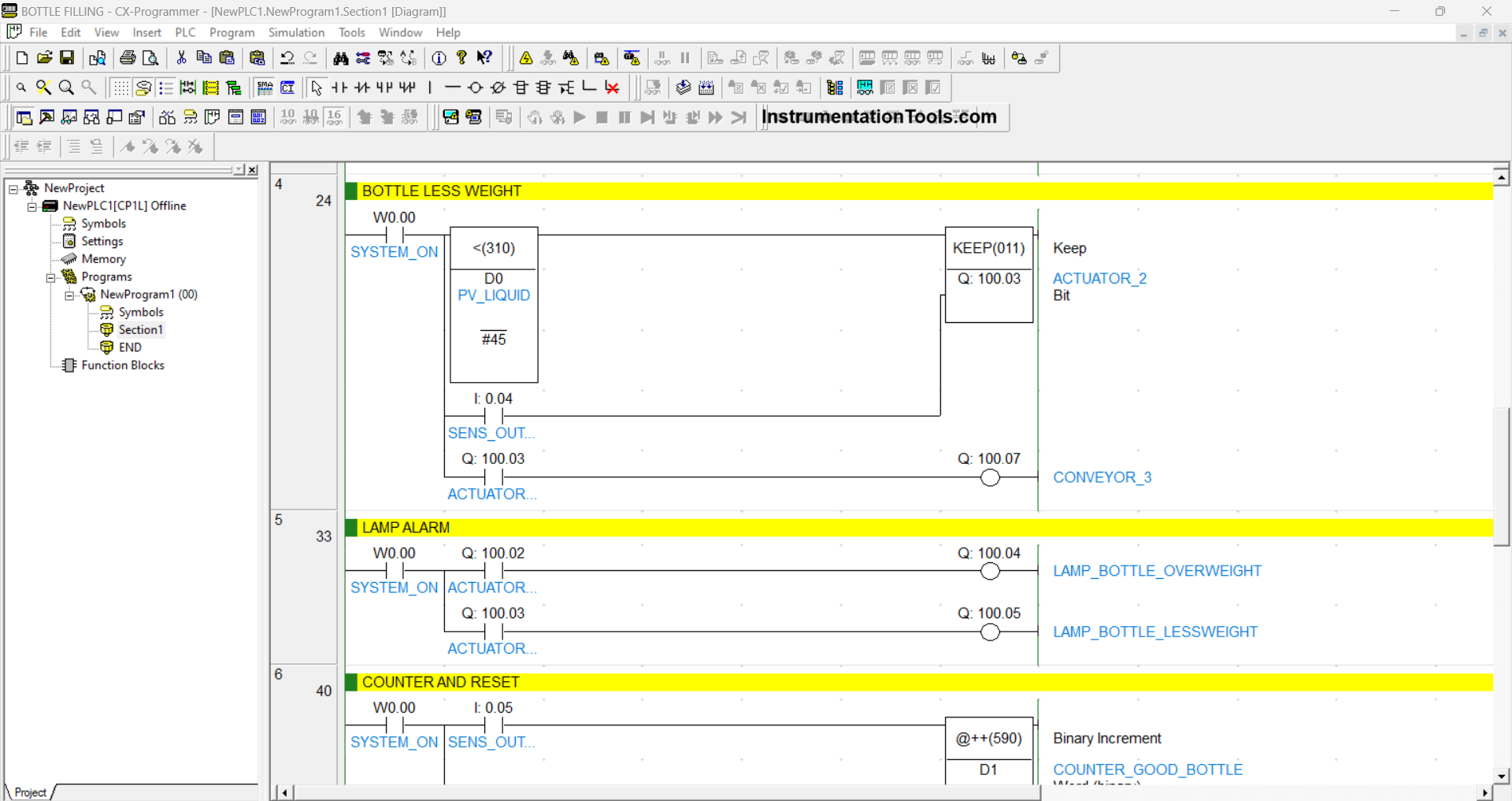Click the red X delete line tool
The height and width of the screenshot is (801, 1512).
612,87
